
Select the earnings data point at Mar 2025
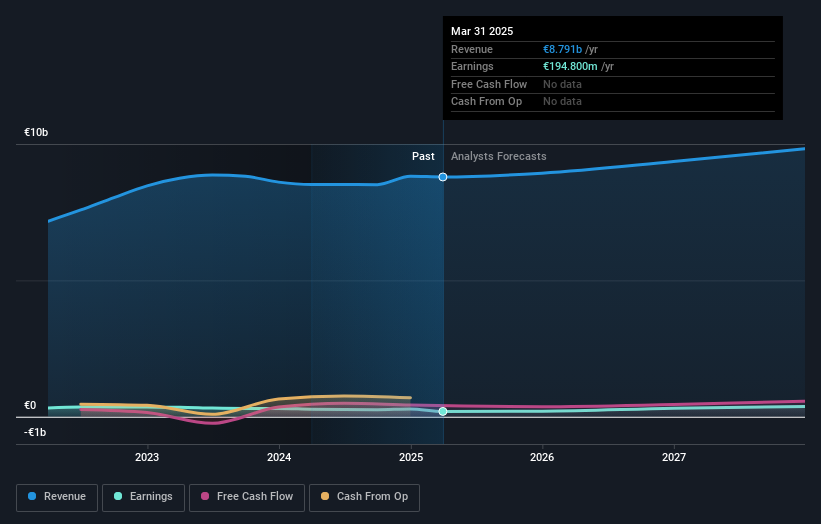(443, 411)
